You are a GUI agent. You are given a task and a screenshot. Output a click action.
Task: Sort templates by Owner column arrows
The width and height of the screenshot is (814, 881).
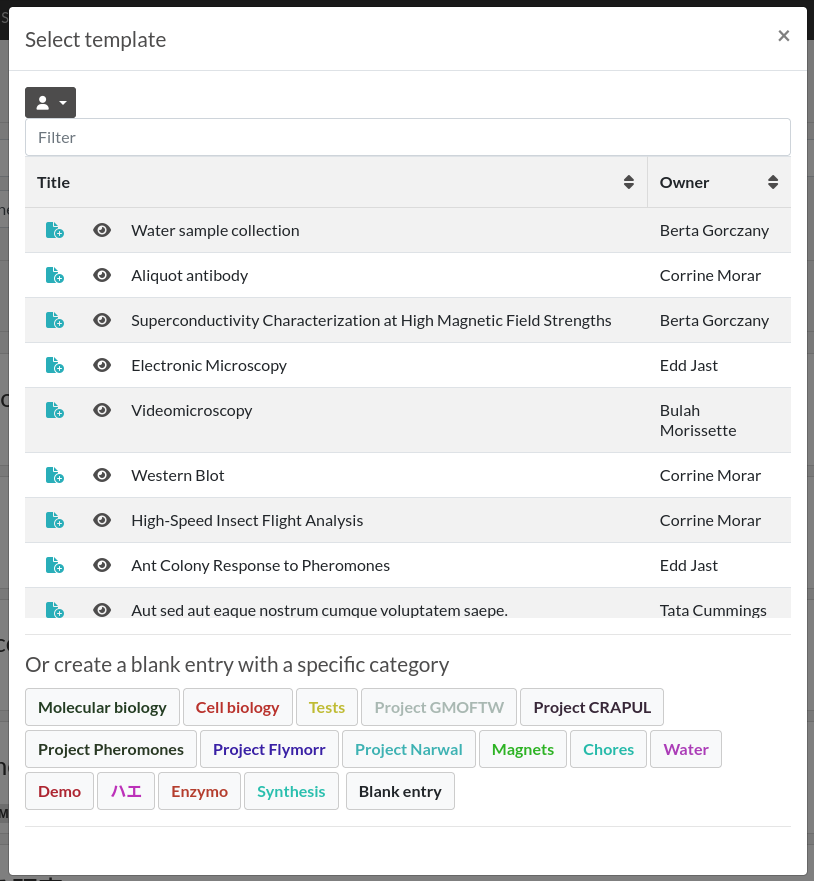click(x=772, y=182)
